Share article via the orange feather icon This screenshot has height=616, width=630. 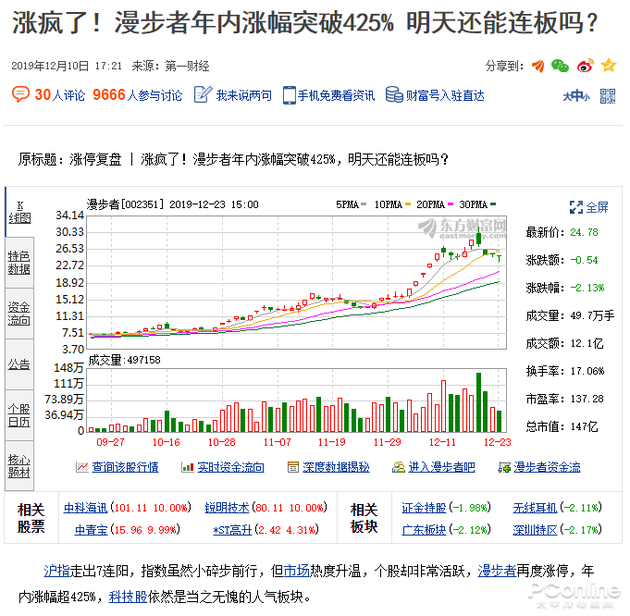coord(538,65)
